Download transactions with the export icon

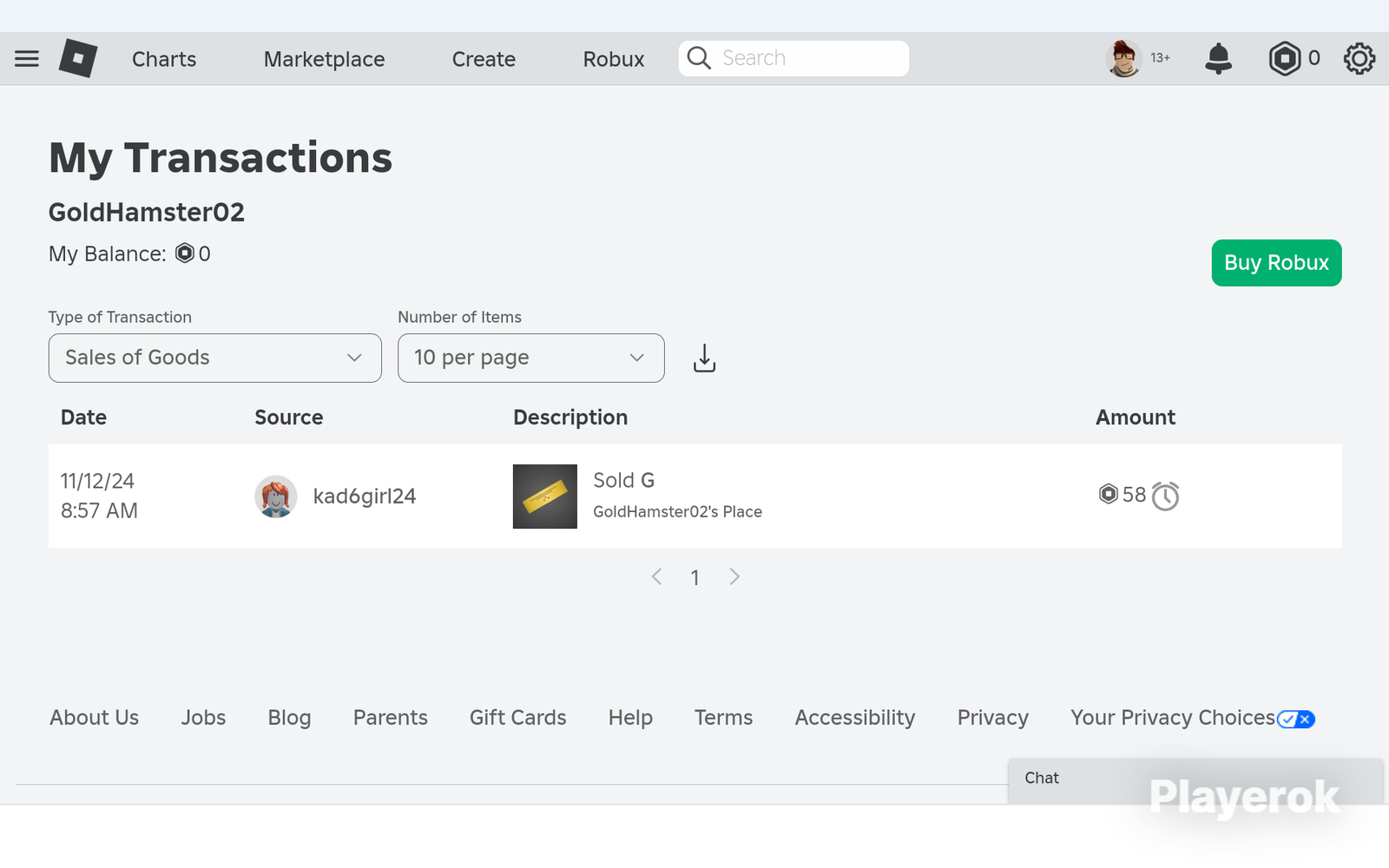tap(705, 358)
